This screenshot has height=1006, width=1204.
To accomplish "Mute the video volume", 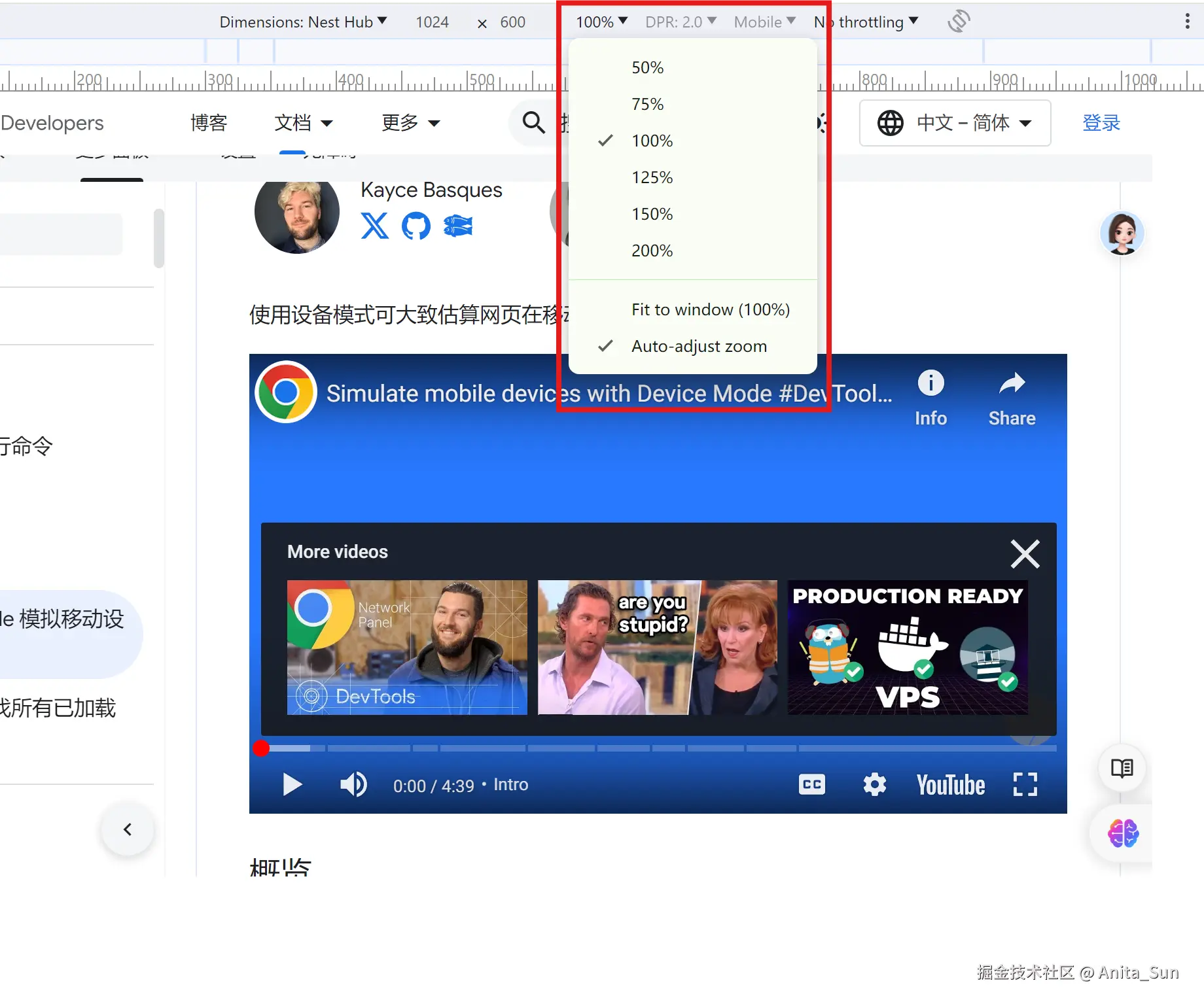I will pos(353,784).
